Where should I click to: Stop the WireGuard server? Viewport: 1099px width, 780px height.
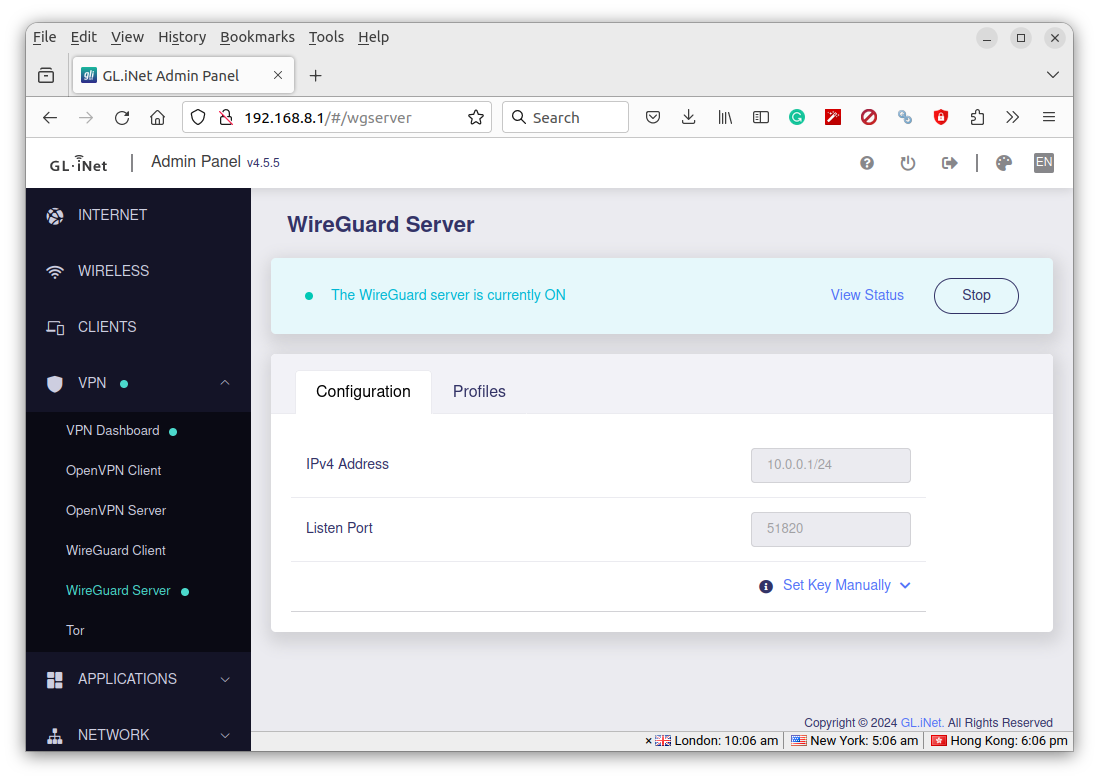click(976, 296)
